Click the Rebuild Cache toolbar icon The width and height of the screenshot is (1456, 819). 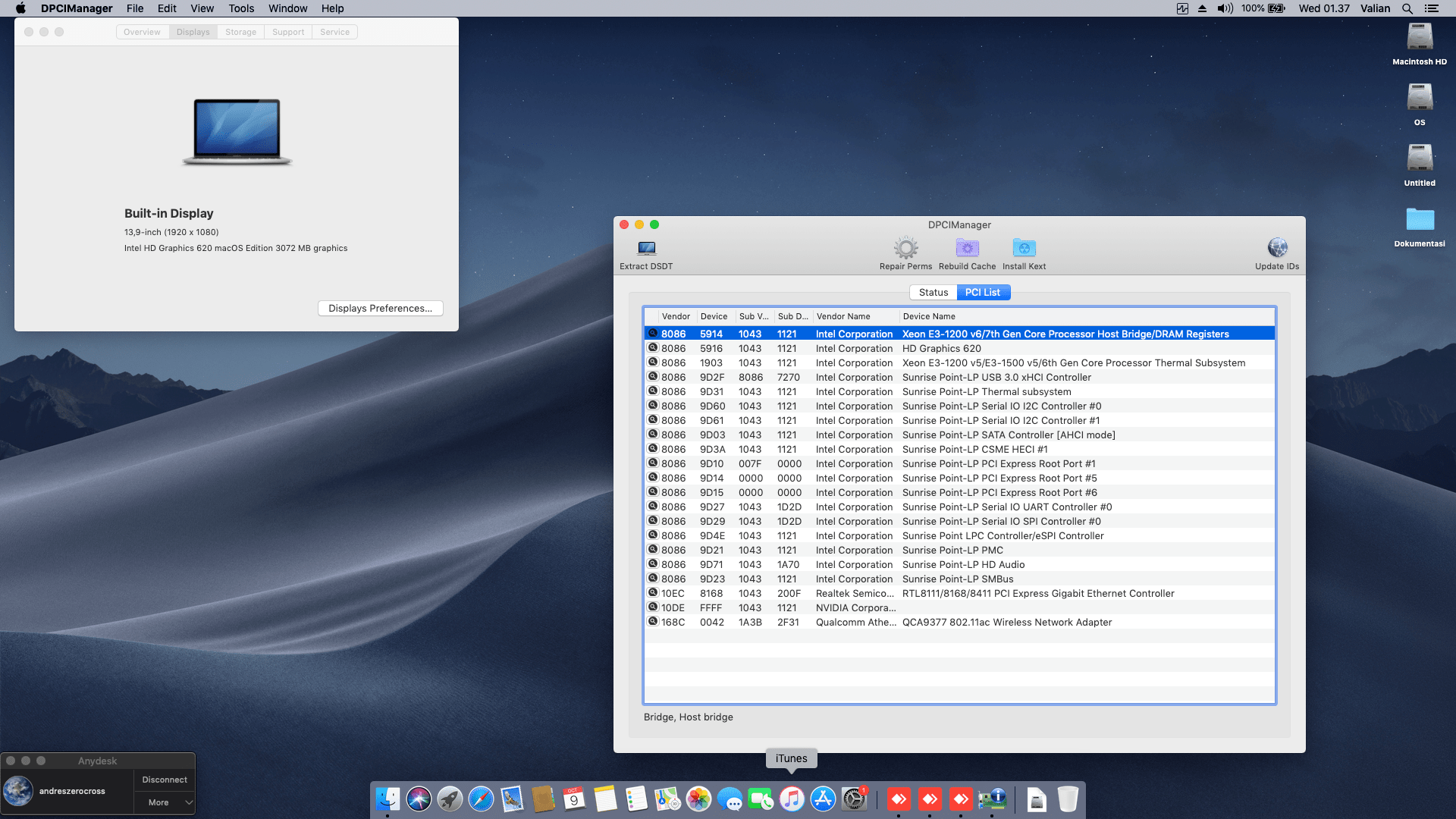pyautogui.click(x=967, y=248)
